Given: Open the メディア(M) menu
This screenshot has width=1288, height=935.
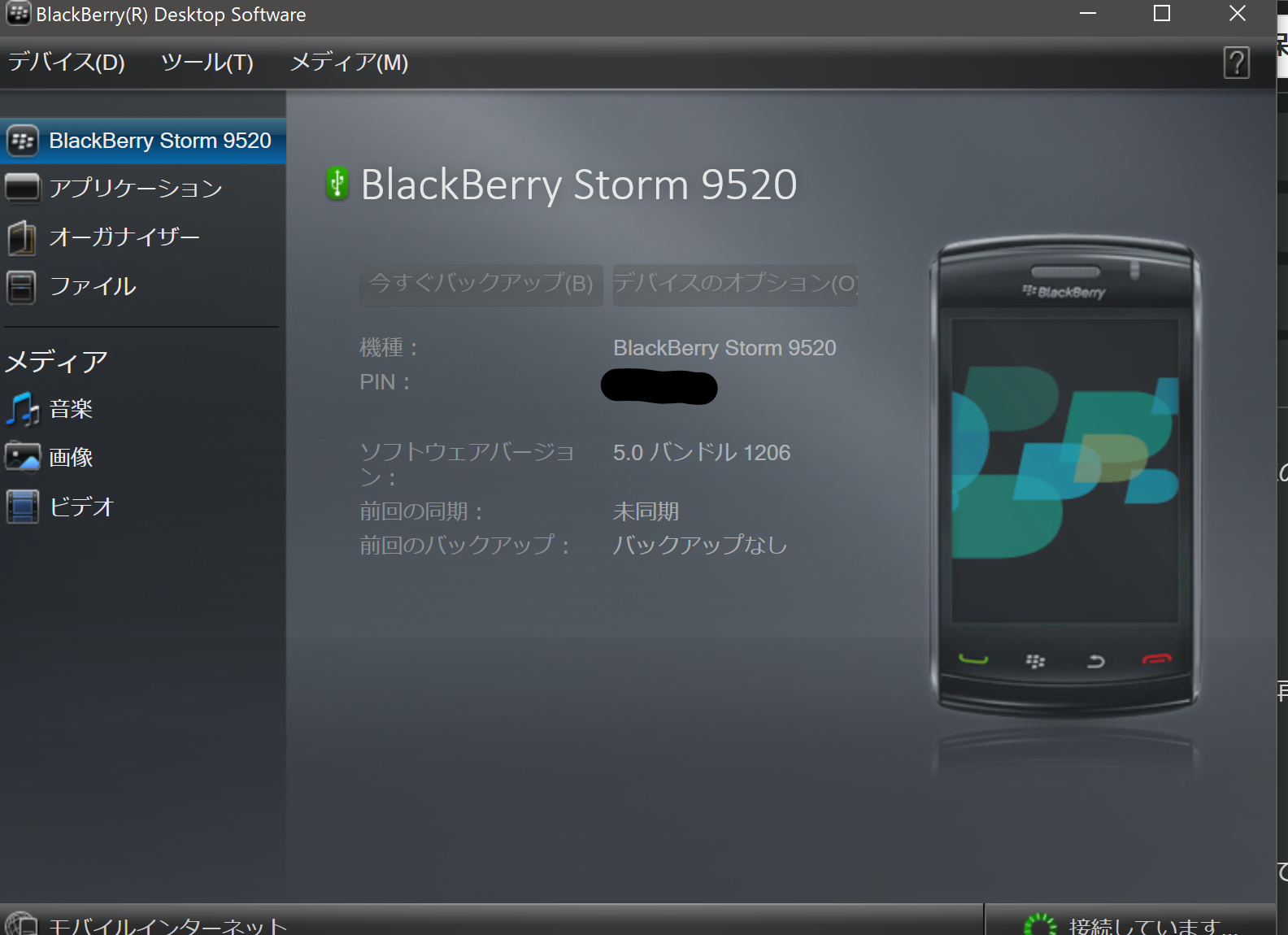Looking at the screenshot, I should (x=350, y=63).
